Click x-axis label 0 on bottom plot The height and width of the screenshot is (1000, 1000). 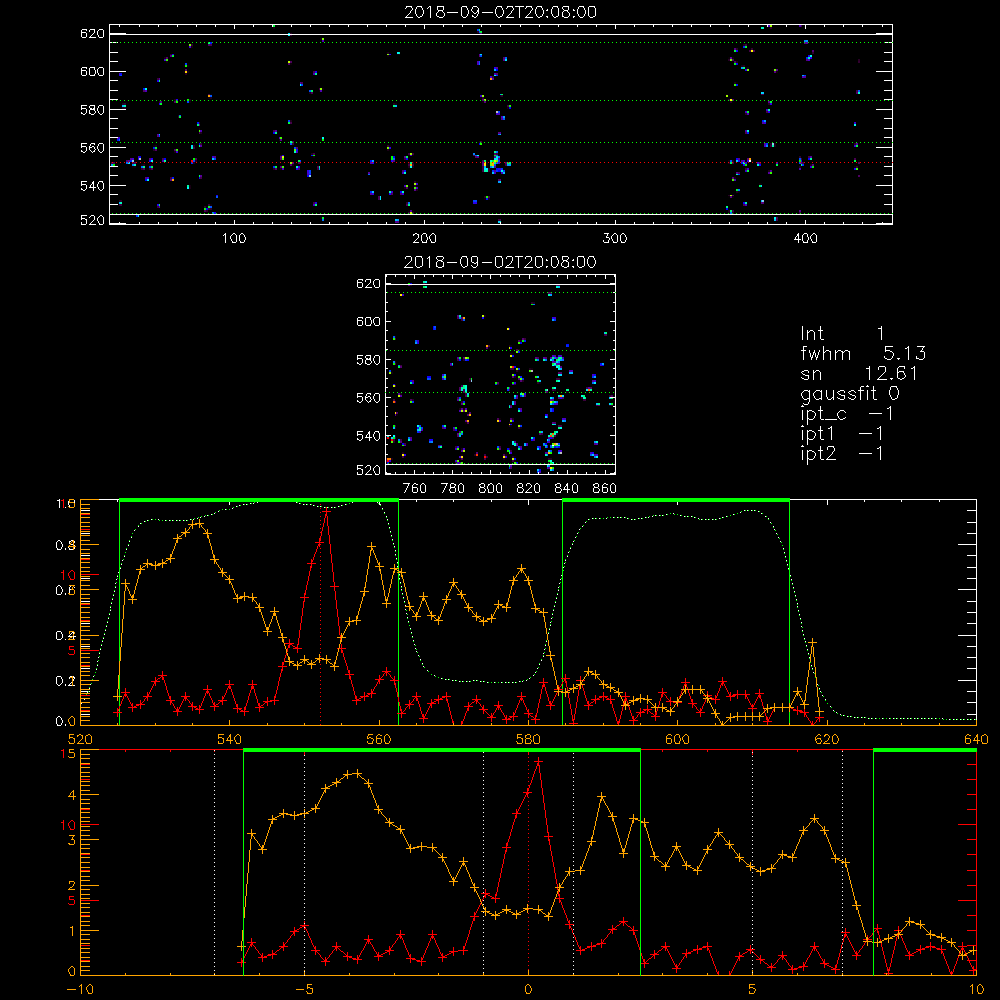[528, 990]
